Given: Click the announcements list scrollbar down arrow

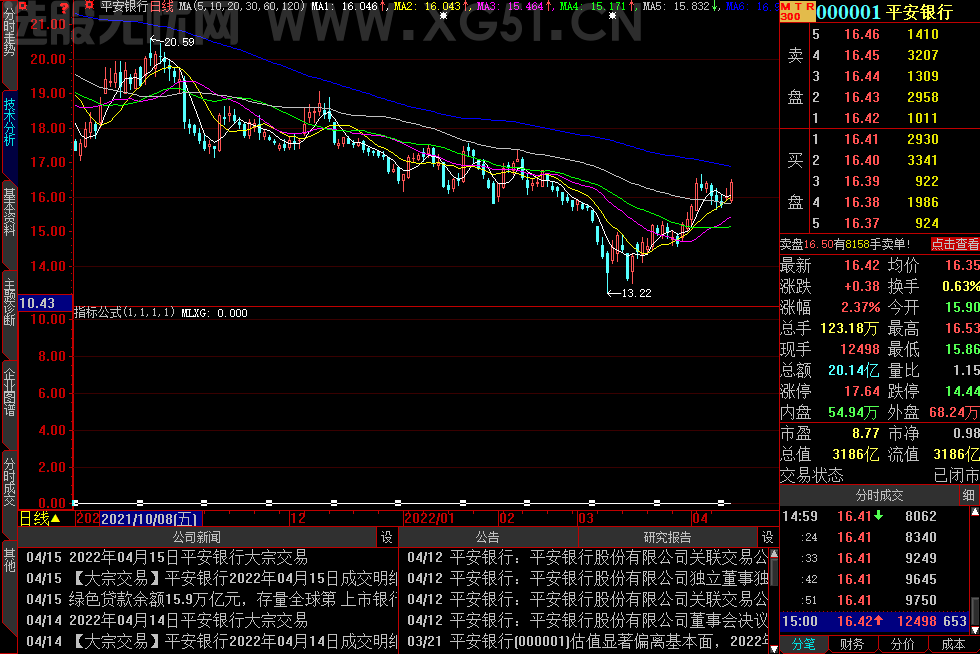Looking at the screenshot, I should tap(774, 649).
